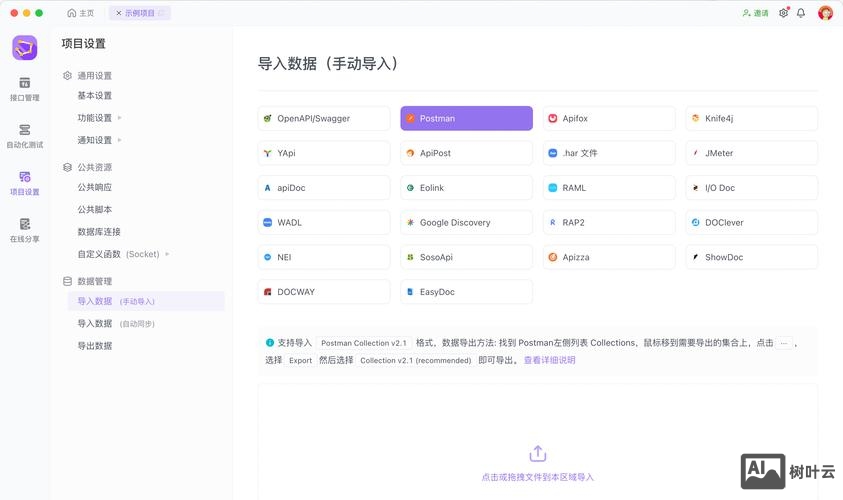Choose apiDoc import format
This screenshot has width=843, height=500.
[x=324, y=188]
